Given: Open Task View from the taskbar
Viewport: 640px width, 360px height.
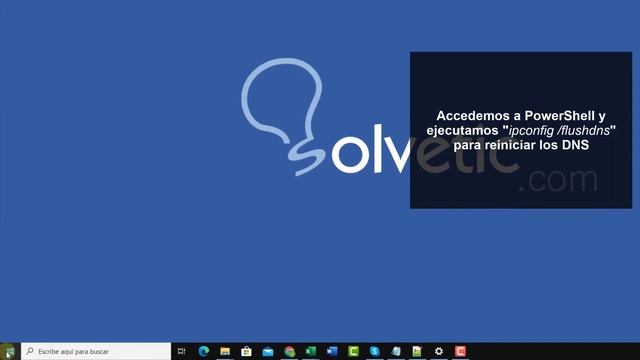Looking at the screenshot, I should pyautogui.click(x=182, y=351).
